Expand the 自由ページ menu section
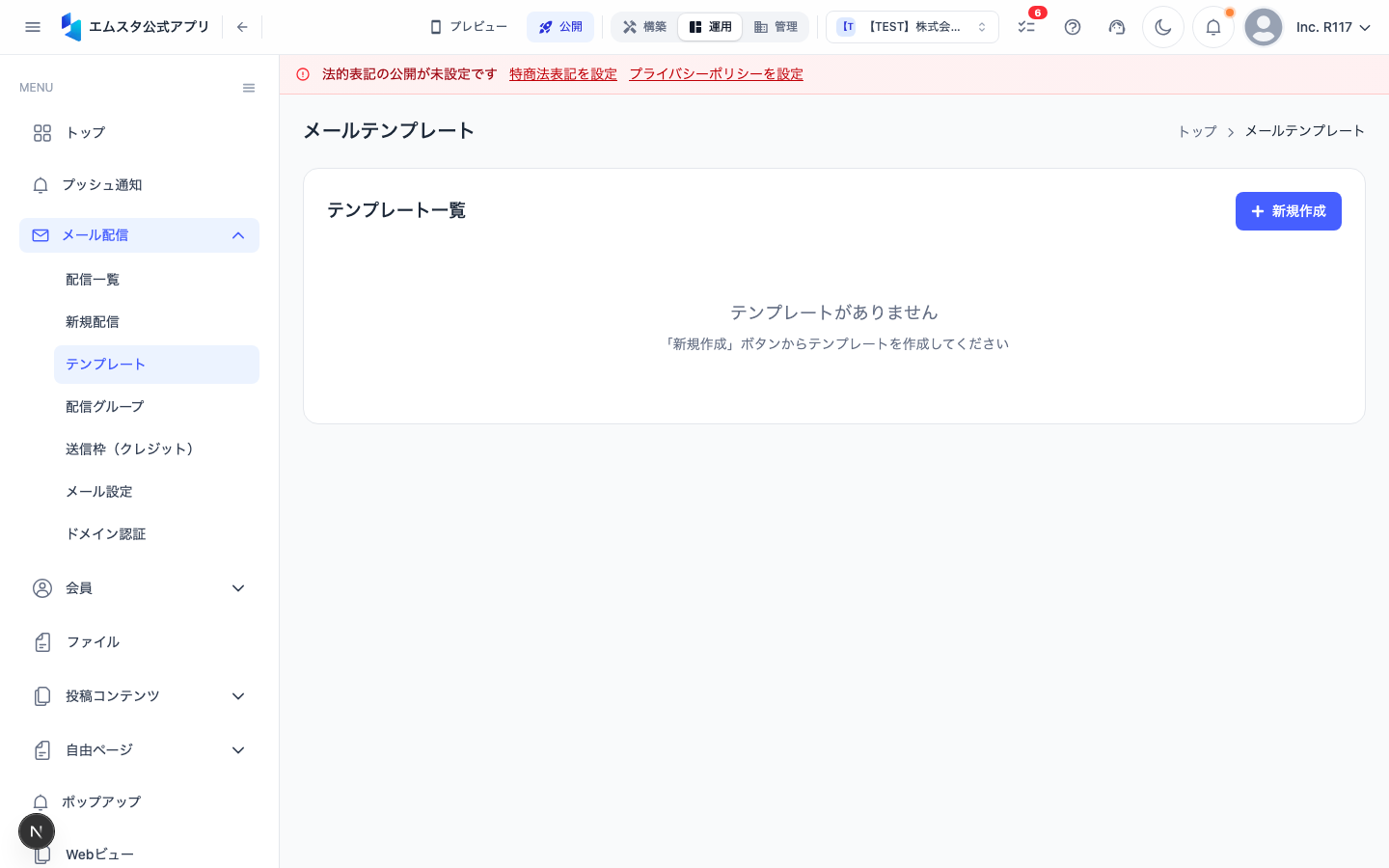This screenshot has width=1389, height=868. [139, 750]
